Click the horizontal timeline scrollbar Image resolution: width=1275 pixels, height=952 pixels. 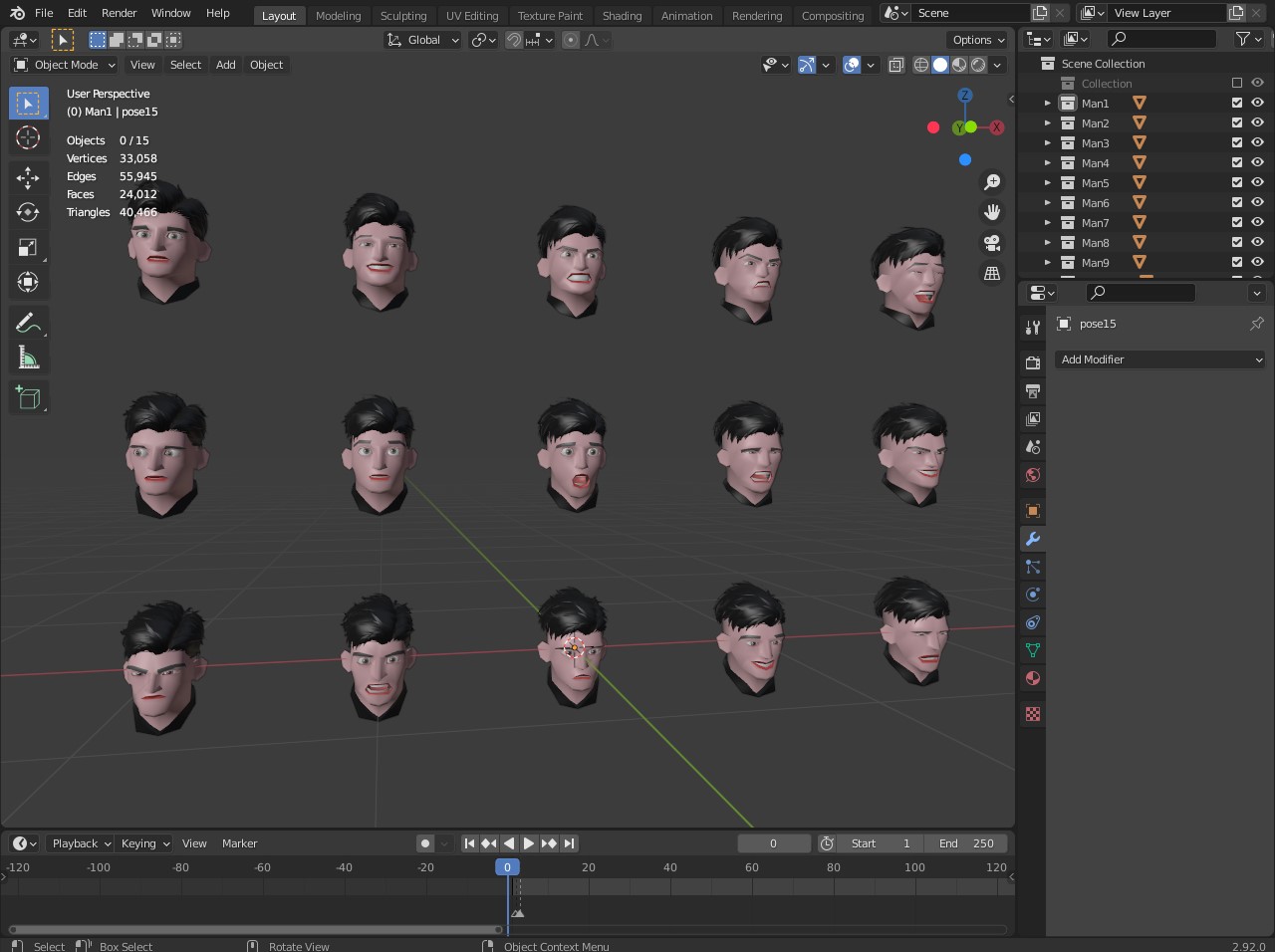pos(254,930)
